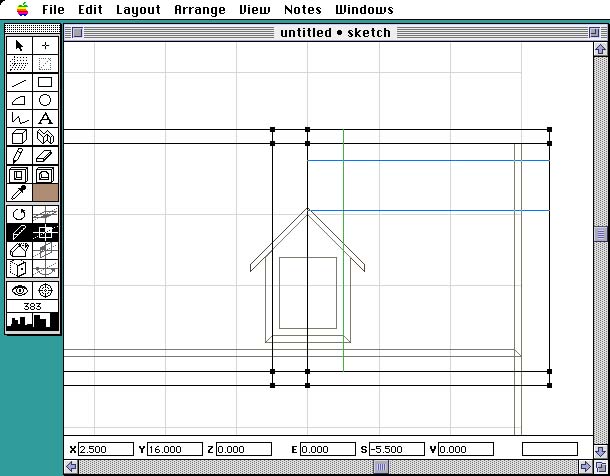Select the line drawing tool
The image size is (610, 476).
pyautogui.click(x=19, y=82)
